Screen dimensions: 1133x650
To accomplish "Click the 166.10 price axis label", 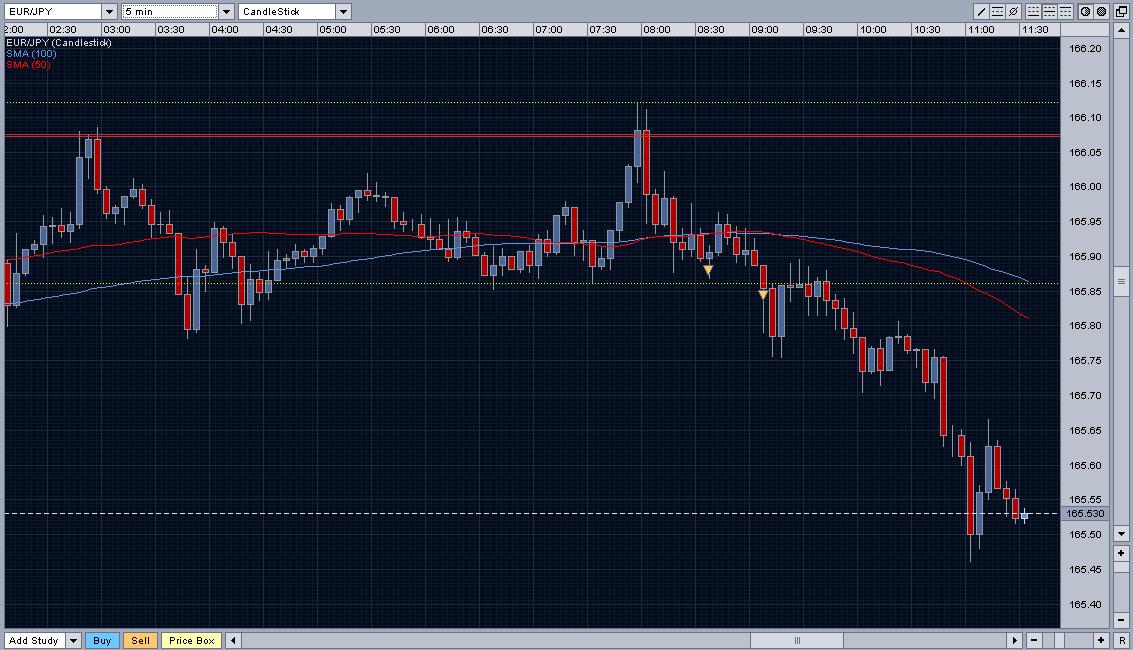I will [1085, 118].
